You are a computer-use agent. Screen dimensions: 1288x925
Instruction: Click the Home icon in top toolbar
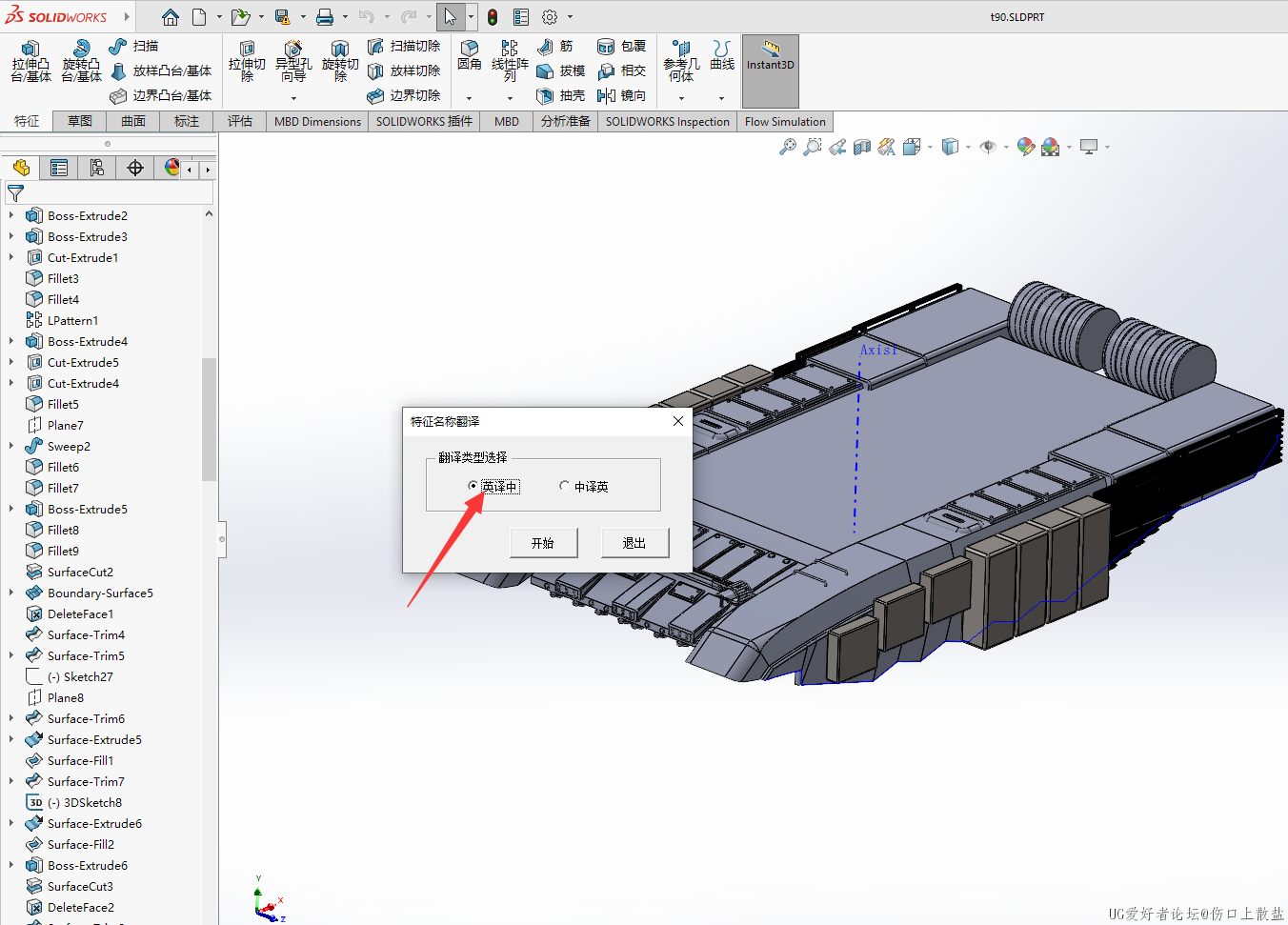tap(170, 17)
